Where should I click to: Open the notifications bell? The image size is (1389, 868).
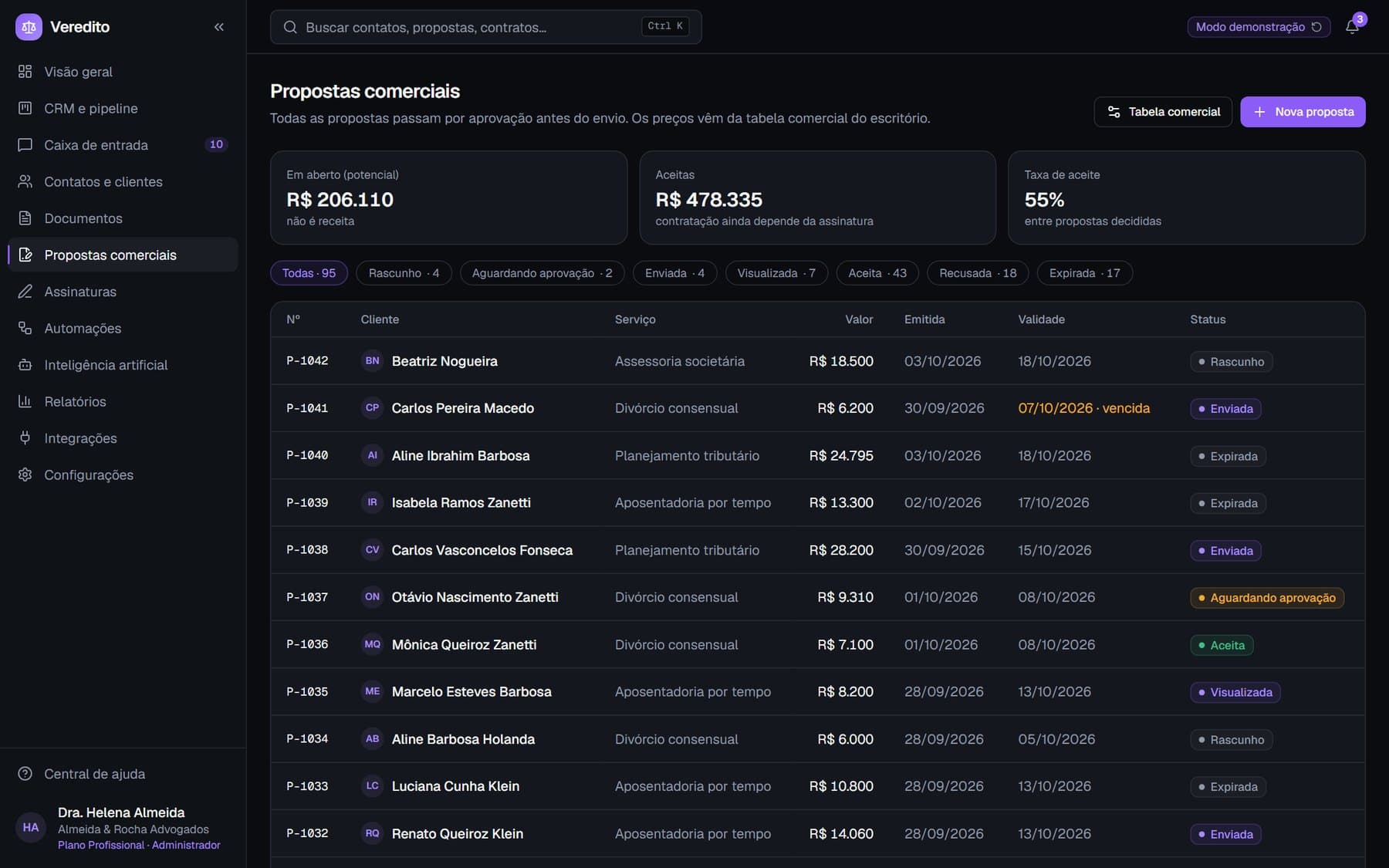tap(1352, 27)
